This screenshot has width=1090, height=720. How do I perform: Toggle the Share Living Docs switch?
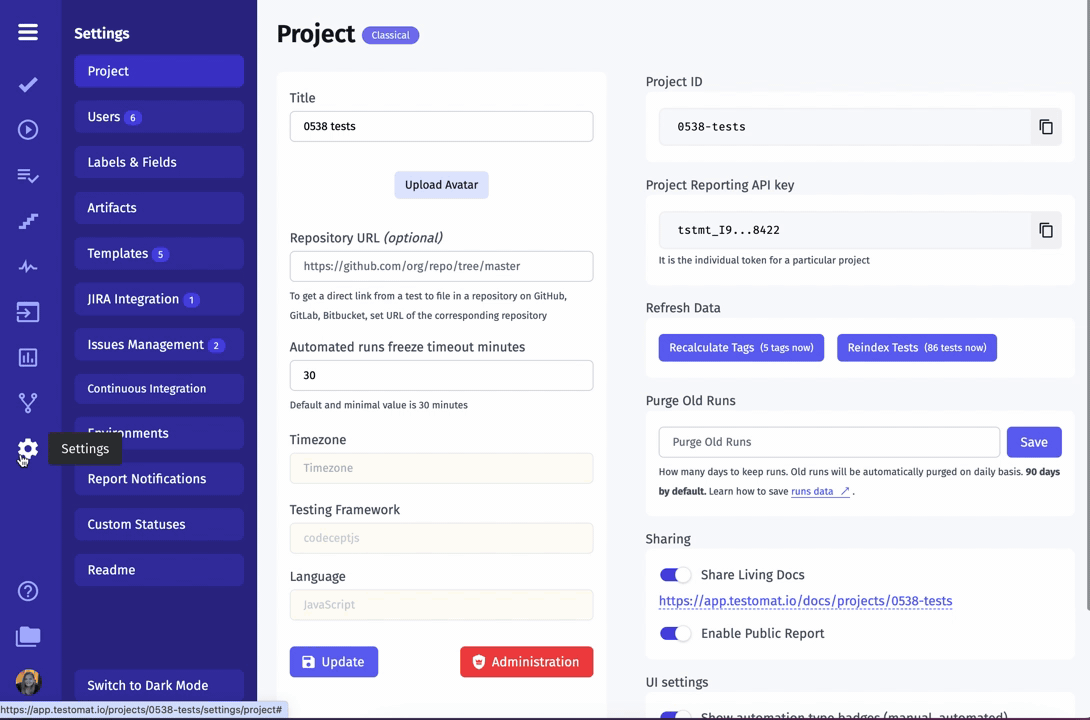pos(675,575)
